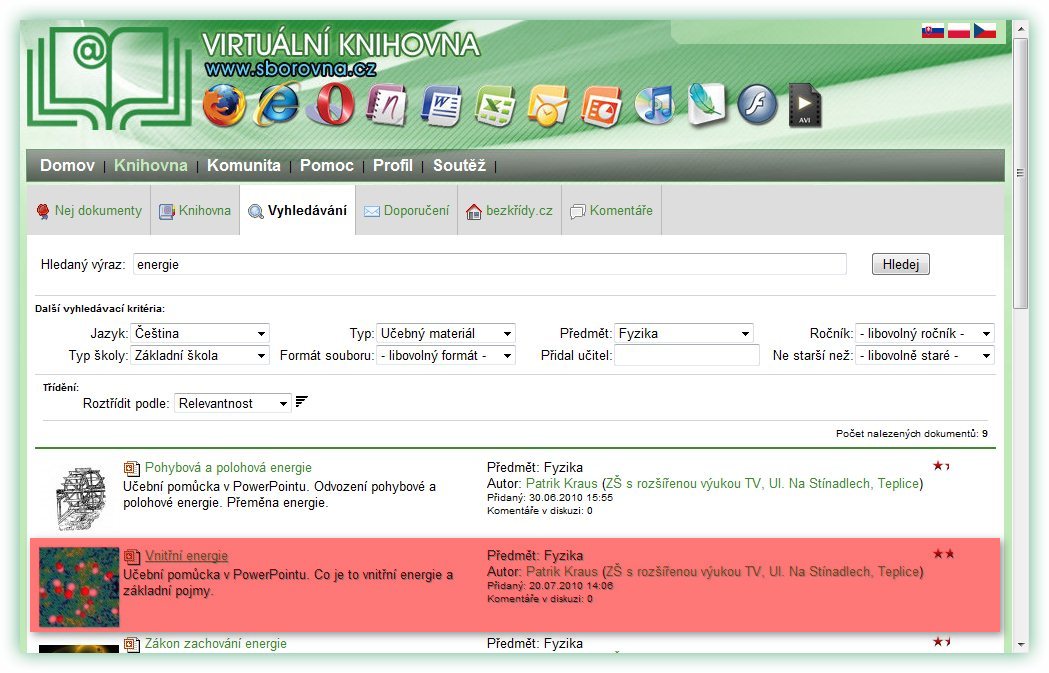1049x673 pixels.
Task: Click the Hledej search button
Action: (x=900, y=264)
